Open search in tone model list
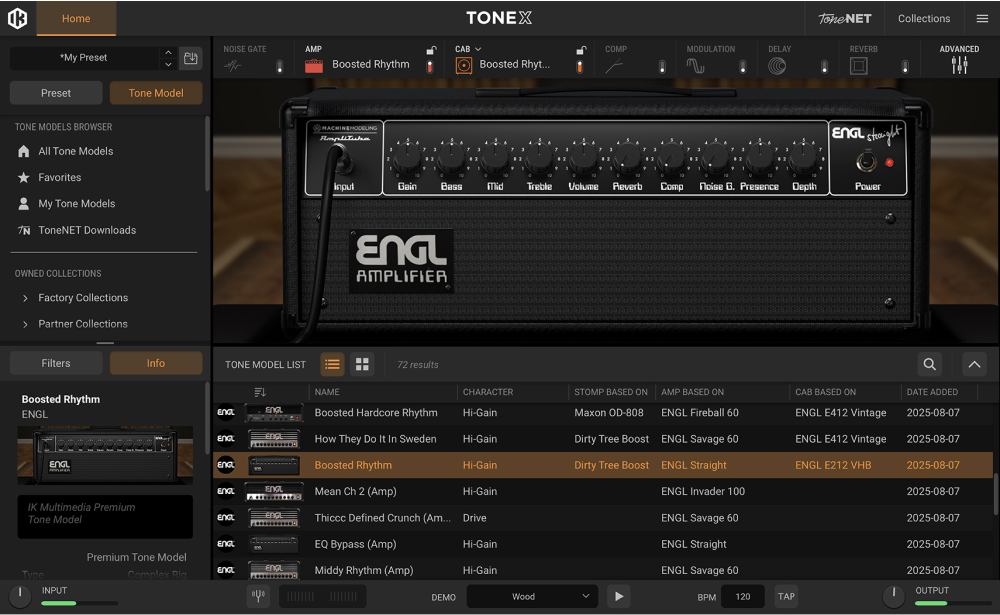 click(930, 365)
